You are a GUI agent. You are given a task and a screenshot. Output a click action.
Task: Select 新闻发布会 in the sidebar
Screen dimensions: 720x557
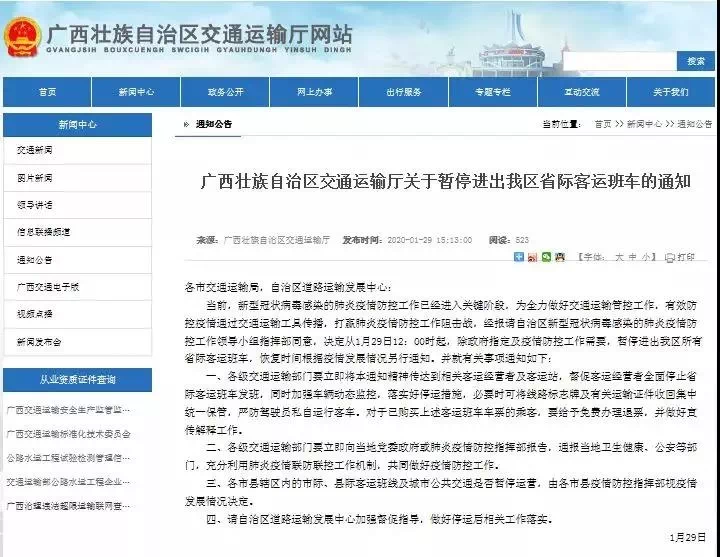[x=78, y=342]
